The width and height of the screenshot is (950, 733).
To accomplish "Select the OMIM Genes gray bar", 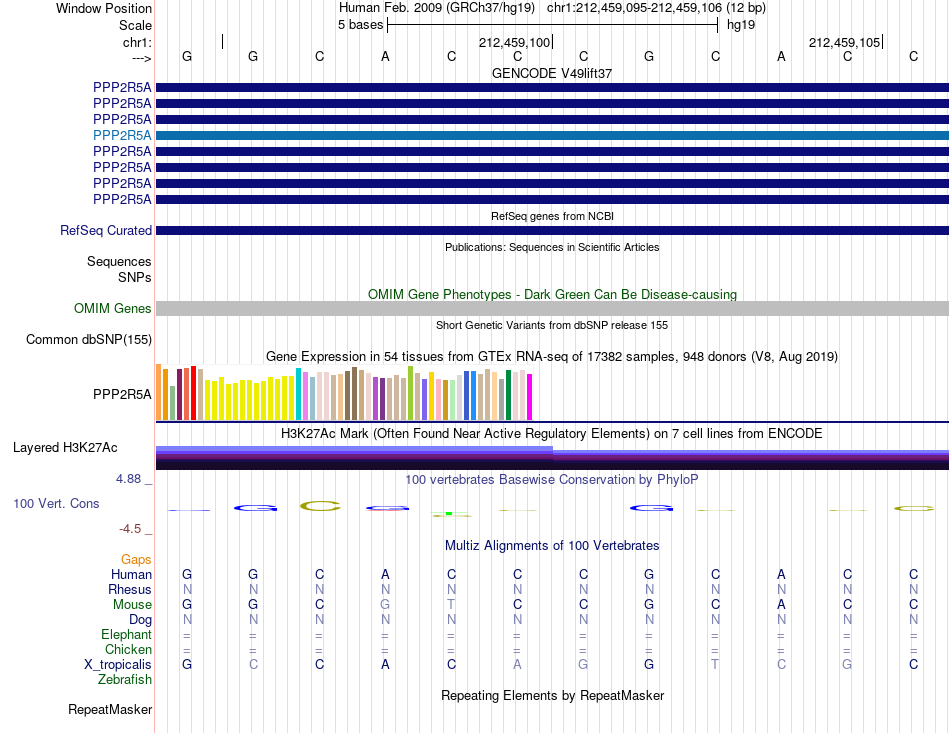I will [x=552, y=308].
